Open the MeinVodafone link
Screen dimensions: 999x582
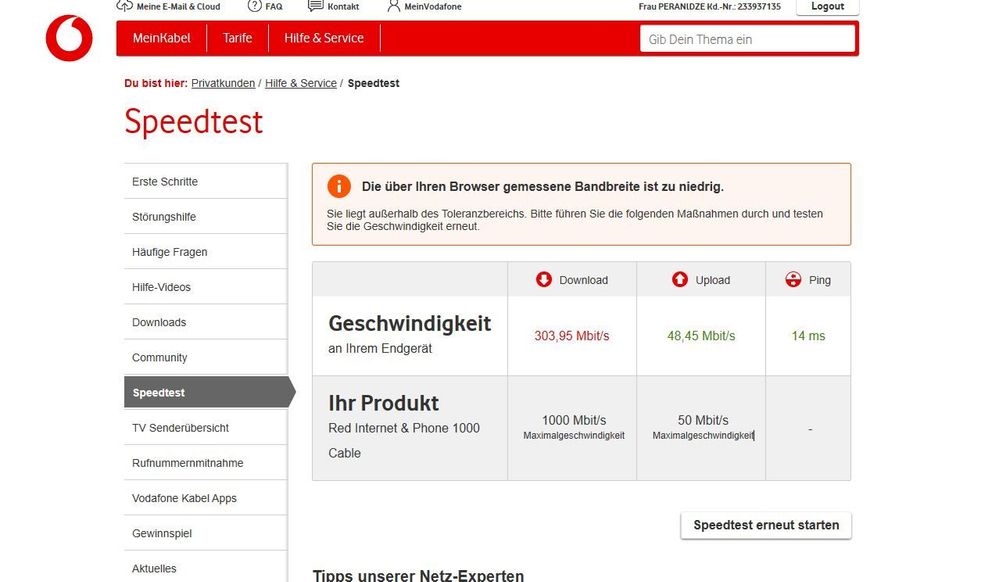pyautogui.click(x=433, y=6)
